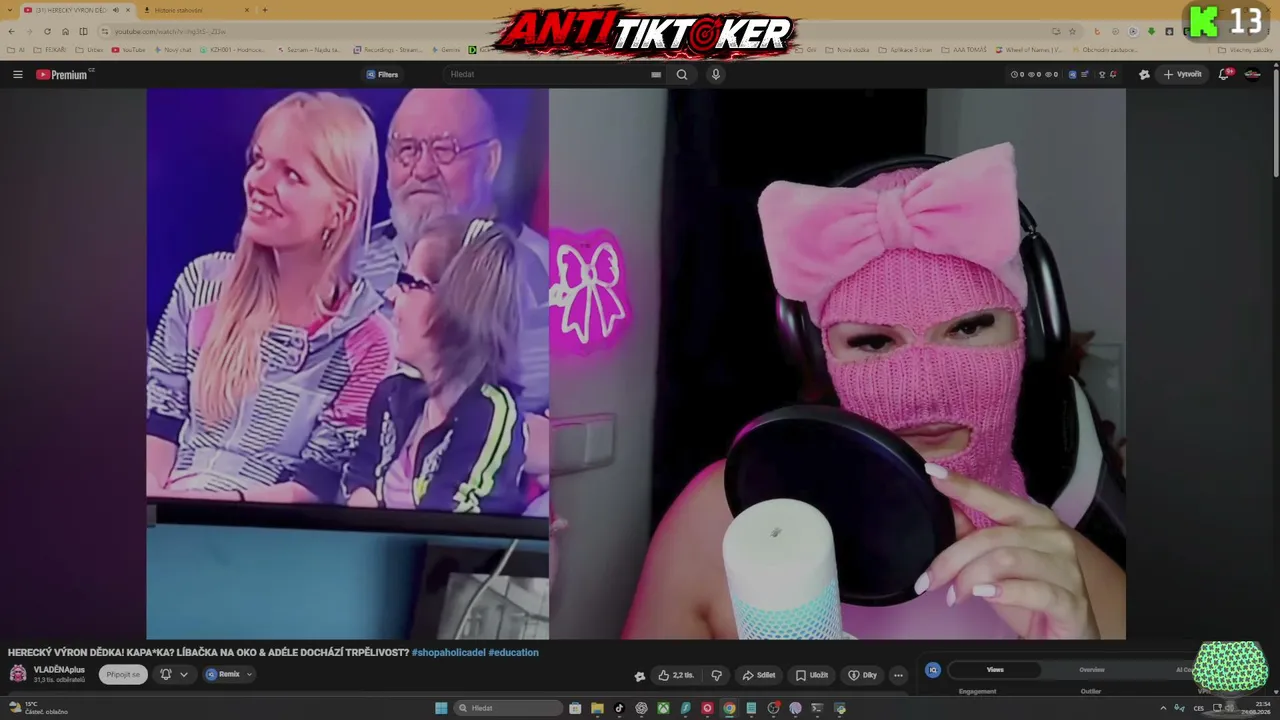The image size is (1280, 720).
Task: Open the YouTube bookmark
Action: pos(128,49)
